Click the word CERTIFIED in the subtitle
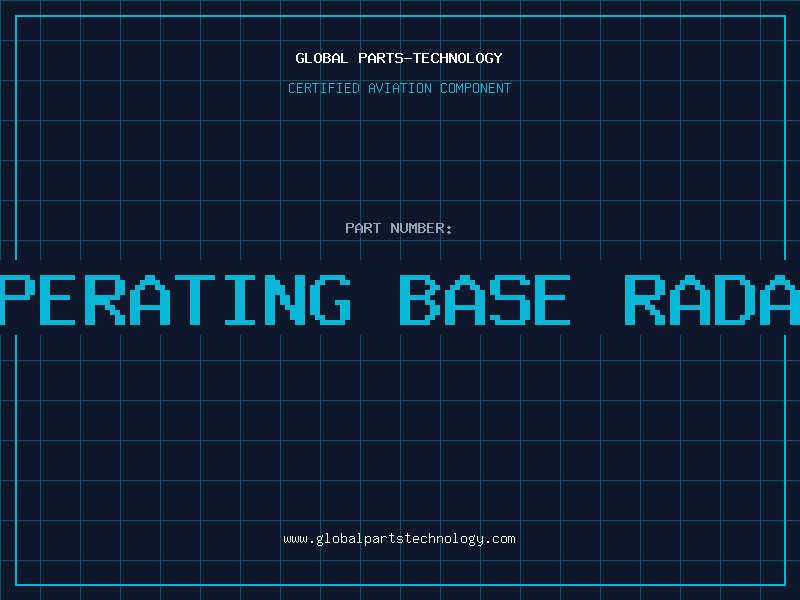800x600 pixels. tap(324, 88)
